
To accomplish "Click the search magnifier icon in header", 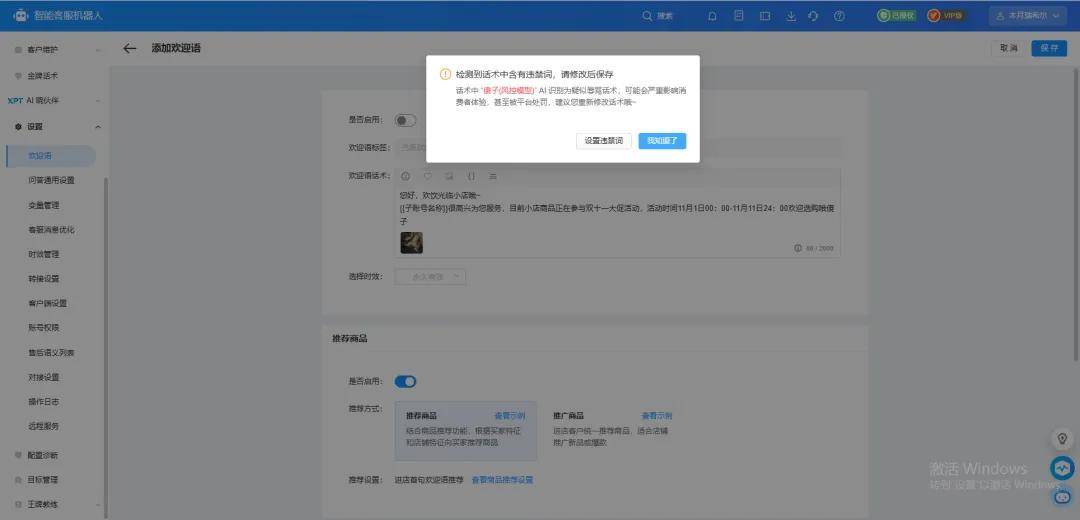I will [647, 16].
